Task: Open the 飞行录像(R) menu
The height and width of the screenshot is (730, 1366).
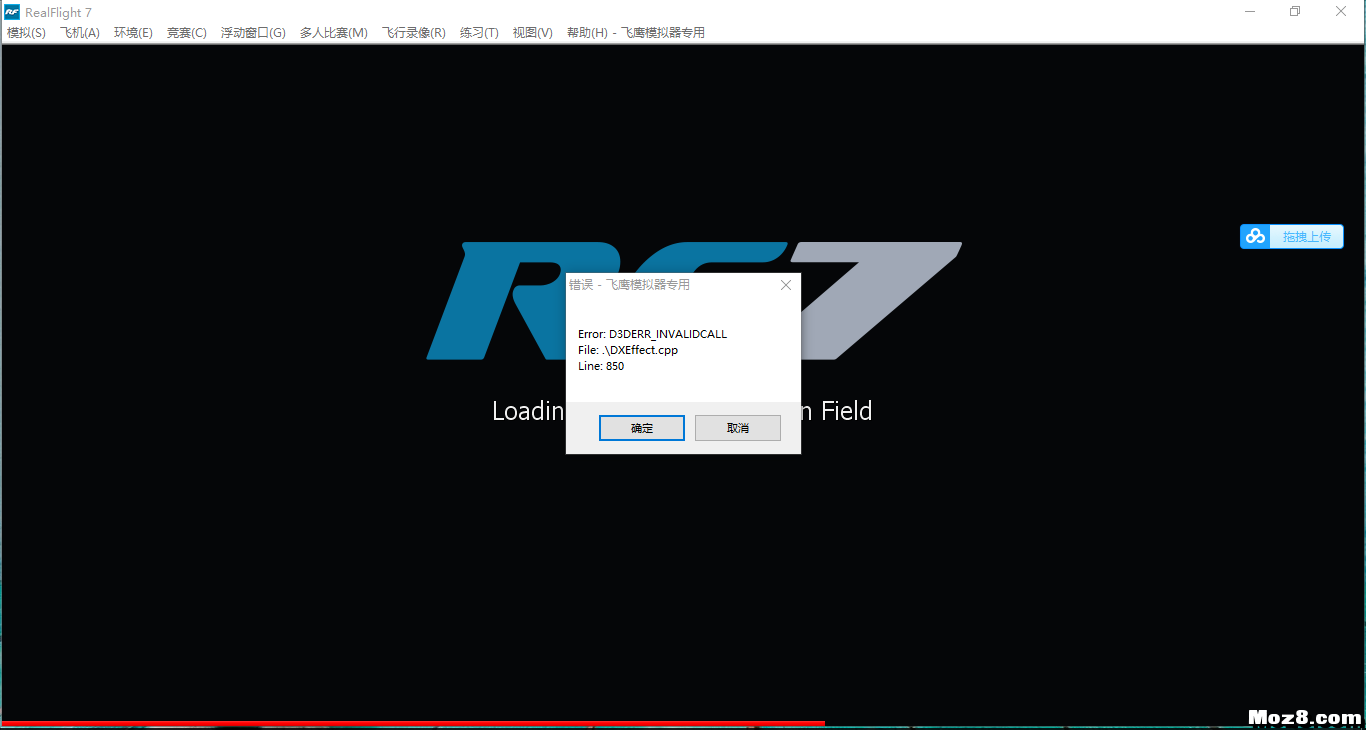Action: [414, 32]
